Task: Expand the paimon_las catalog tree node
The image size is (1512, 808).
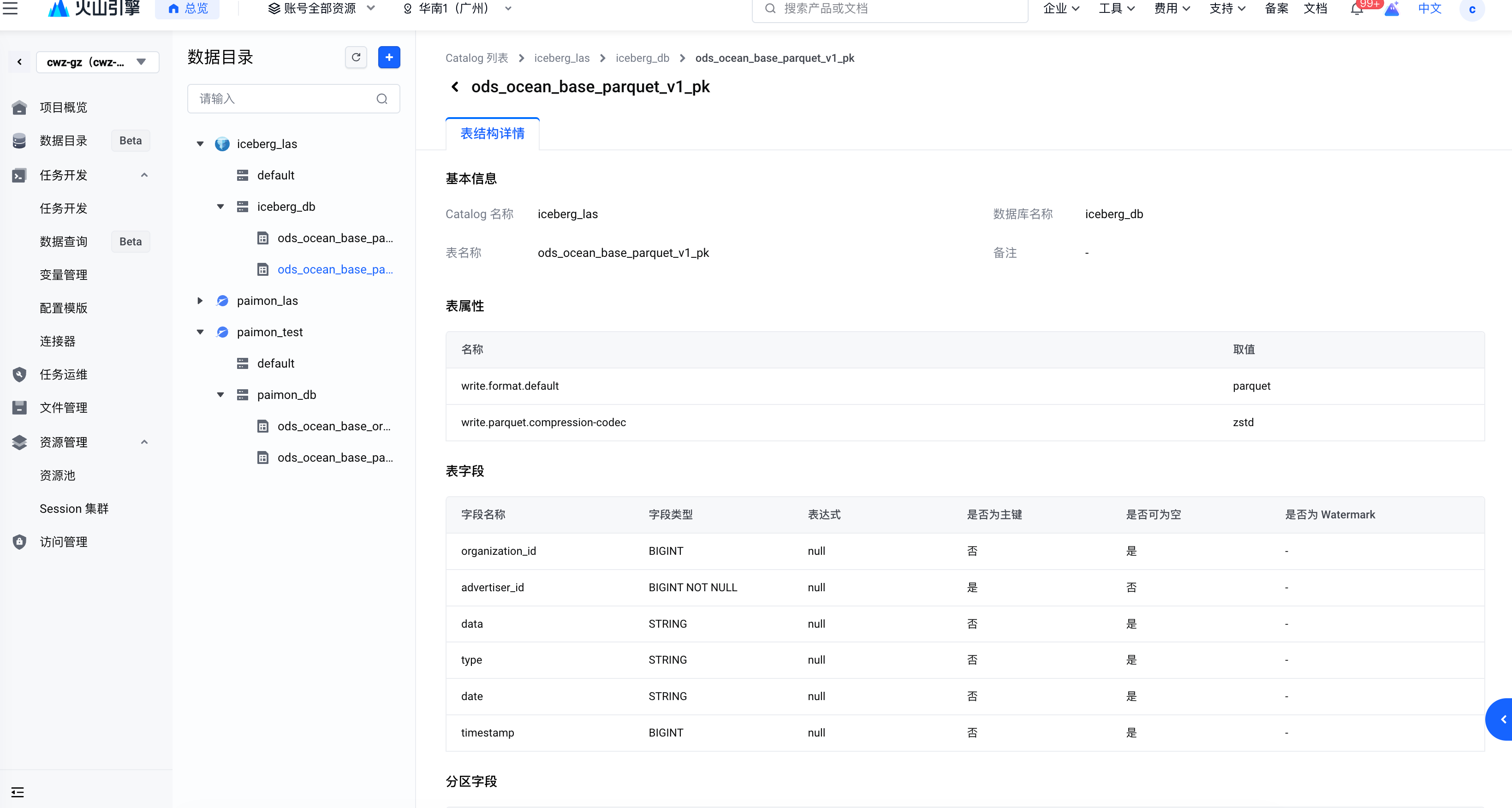Action: (200, 300)
